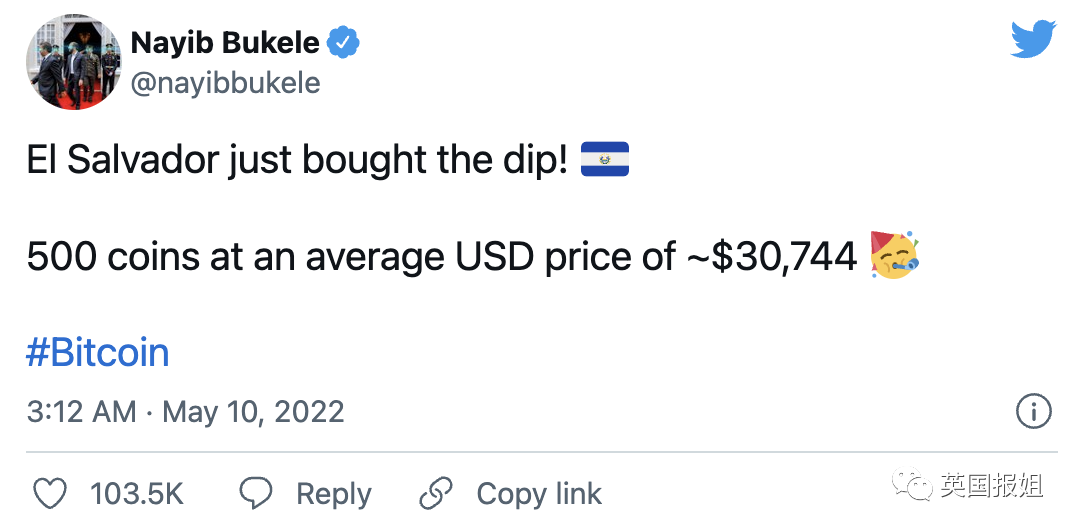Screen dimensions: 1078x532
Task: Click the 英国报姐 watermark text
Action: [991, 487]
